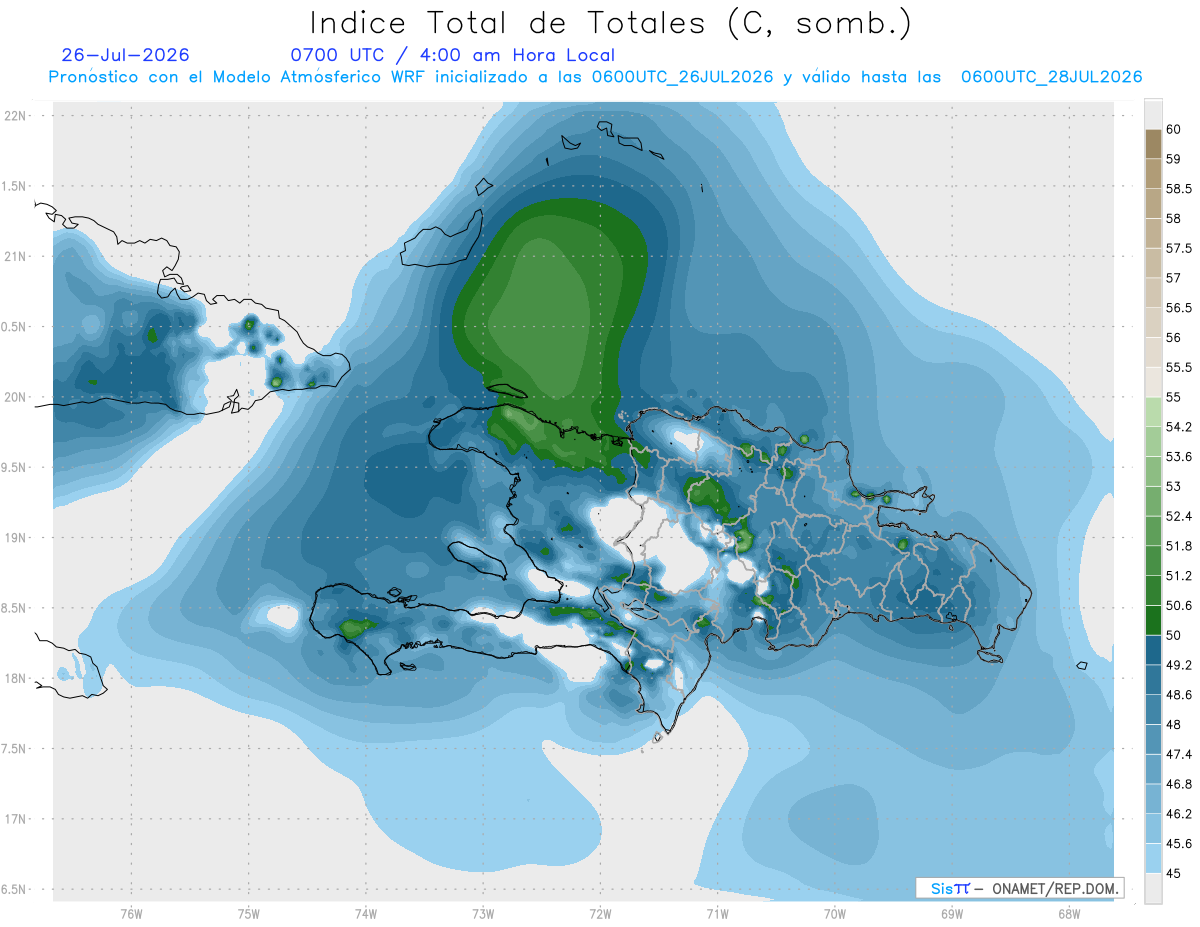Click "Pronóstico con el Modelo Atmósferico WRF" text
The width and height of the screenshot is (1200, 927).
coord(235,77)
